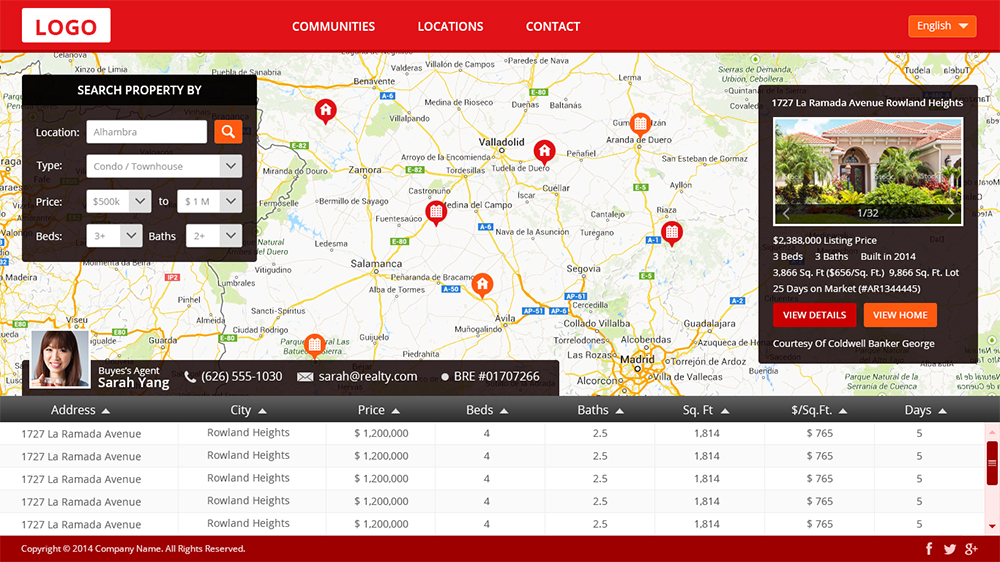Click the orange building marker at Aranda de Duero
The width and height of the screenshot is (1000, 562).
[640, 124]
